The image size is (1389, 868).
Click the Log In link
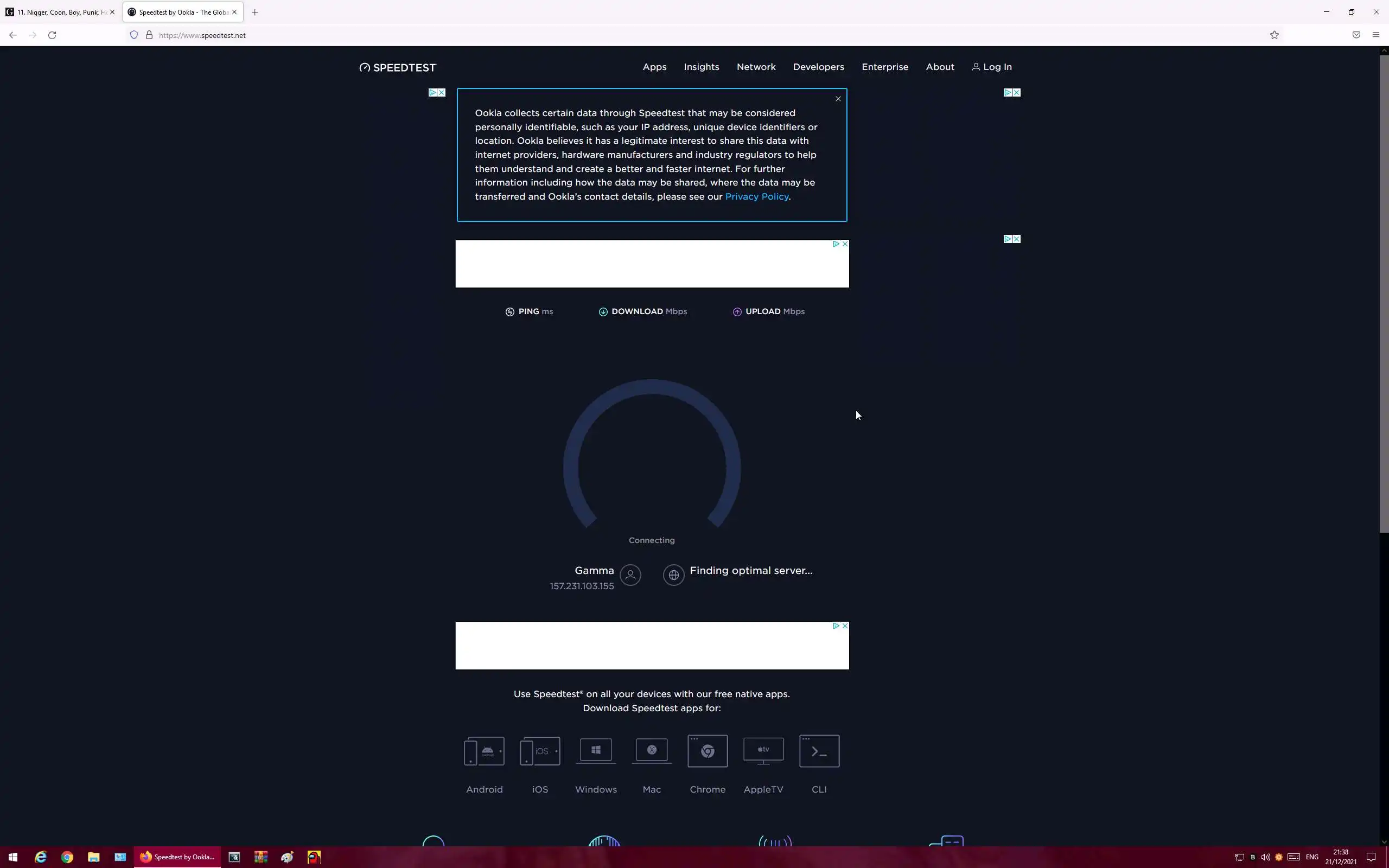(x=992, y=67)
